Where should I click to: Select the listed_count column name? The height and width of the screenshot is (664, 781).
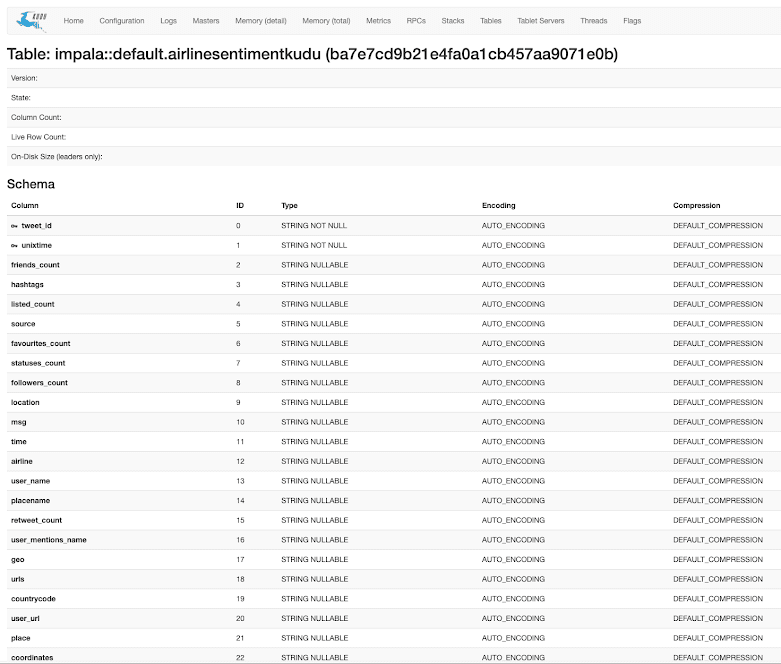pos(32,304)
